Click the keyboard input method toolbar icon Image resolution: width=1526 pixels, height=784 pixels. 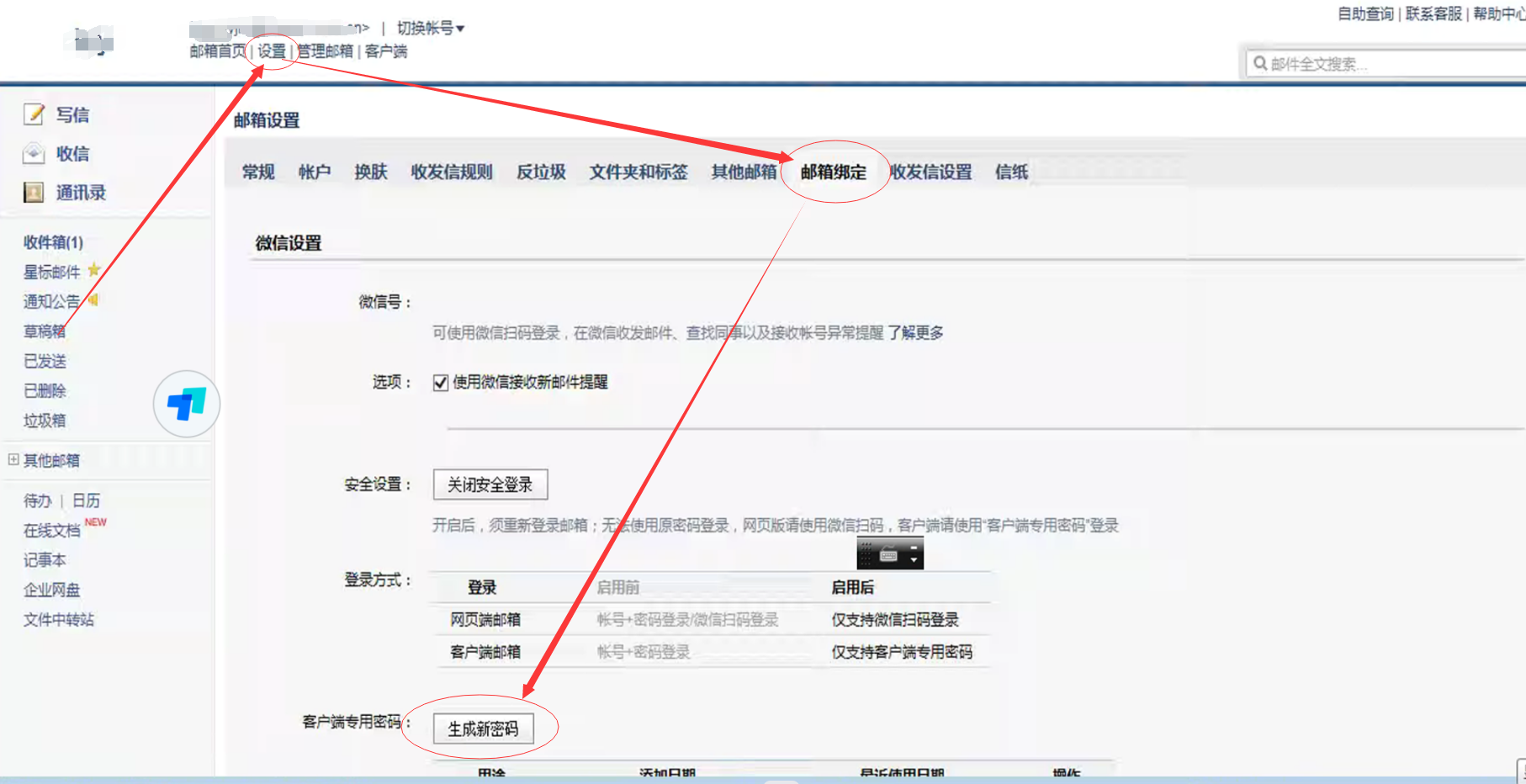[x=889, y=555]
